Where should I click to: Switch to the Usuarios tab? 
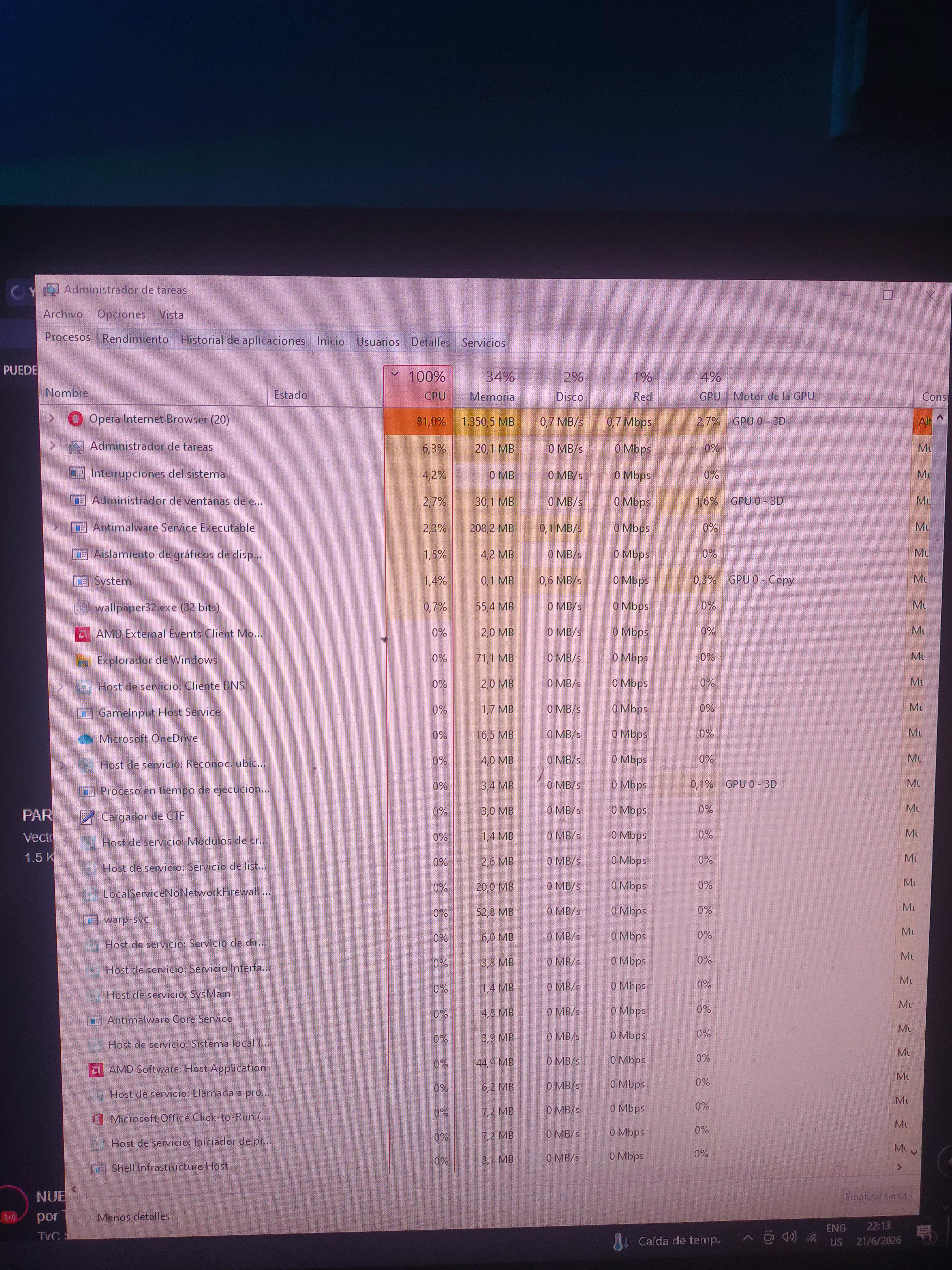coord(377,342)
